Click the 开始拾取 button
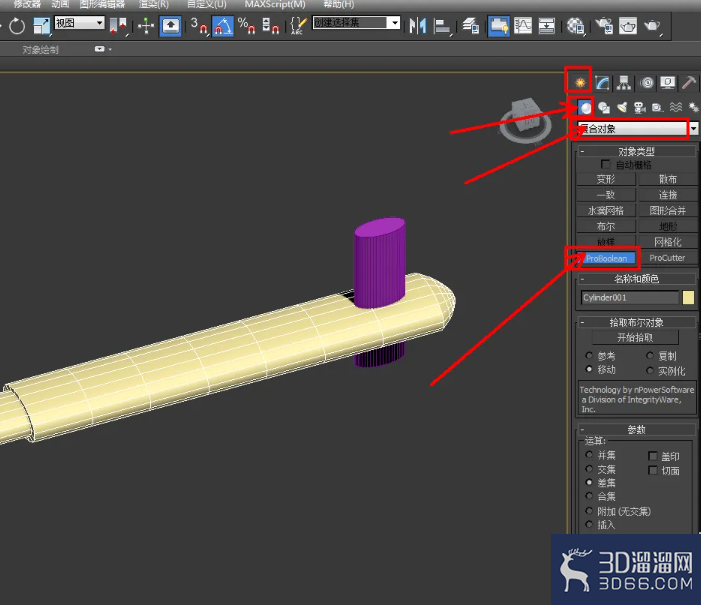Viewport: 701px width, 605px height. (x=635, y=337)
